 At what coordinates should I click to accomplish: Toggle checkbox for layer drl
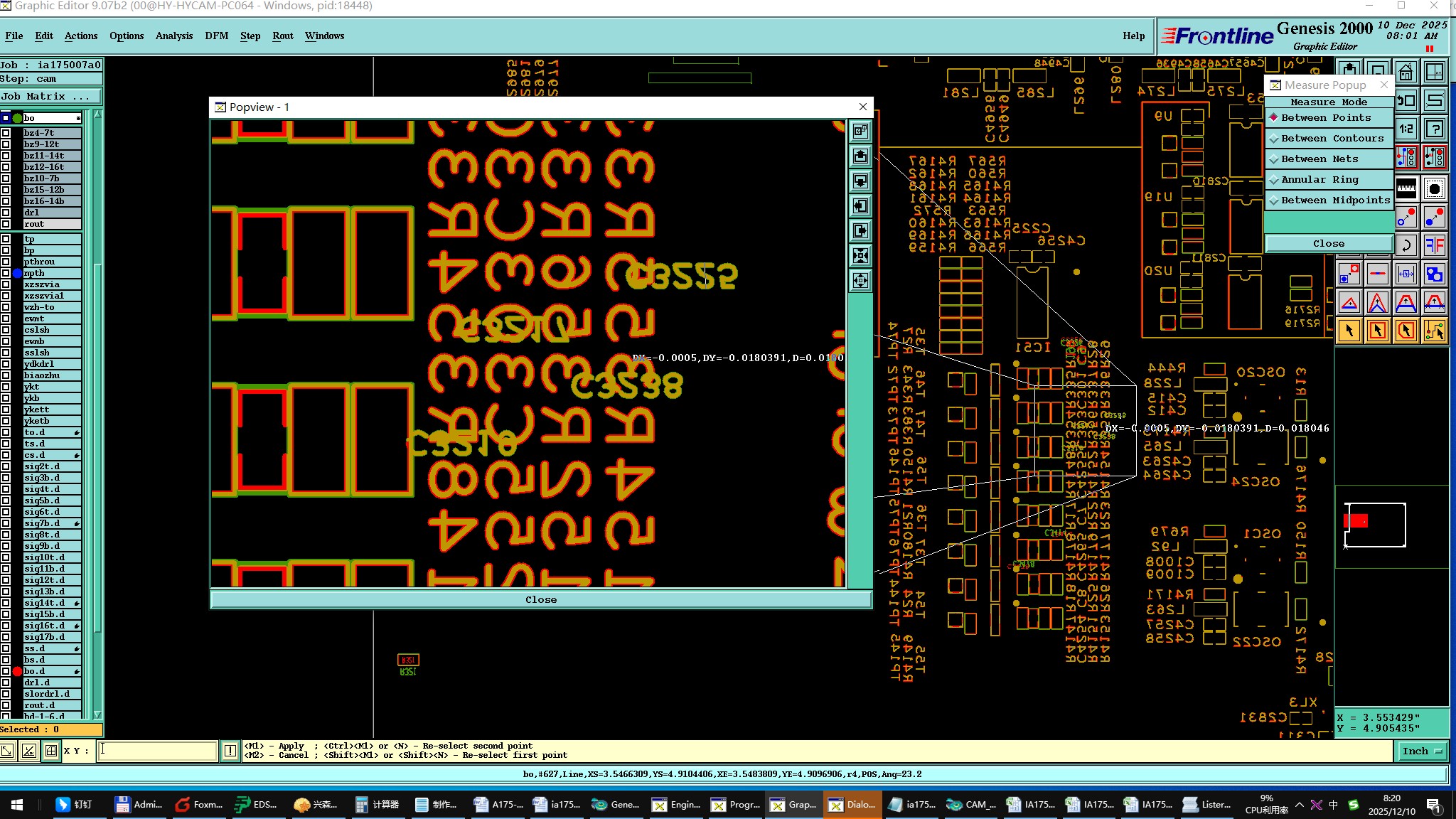pos(6,213)
